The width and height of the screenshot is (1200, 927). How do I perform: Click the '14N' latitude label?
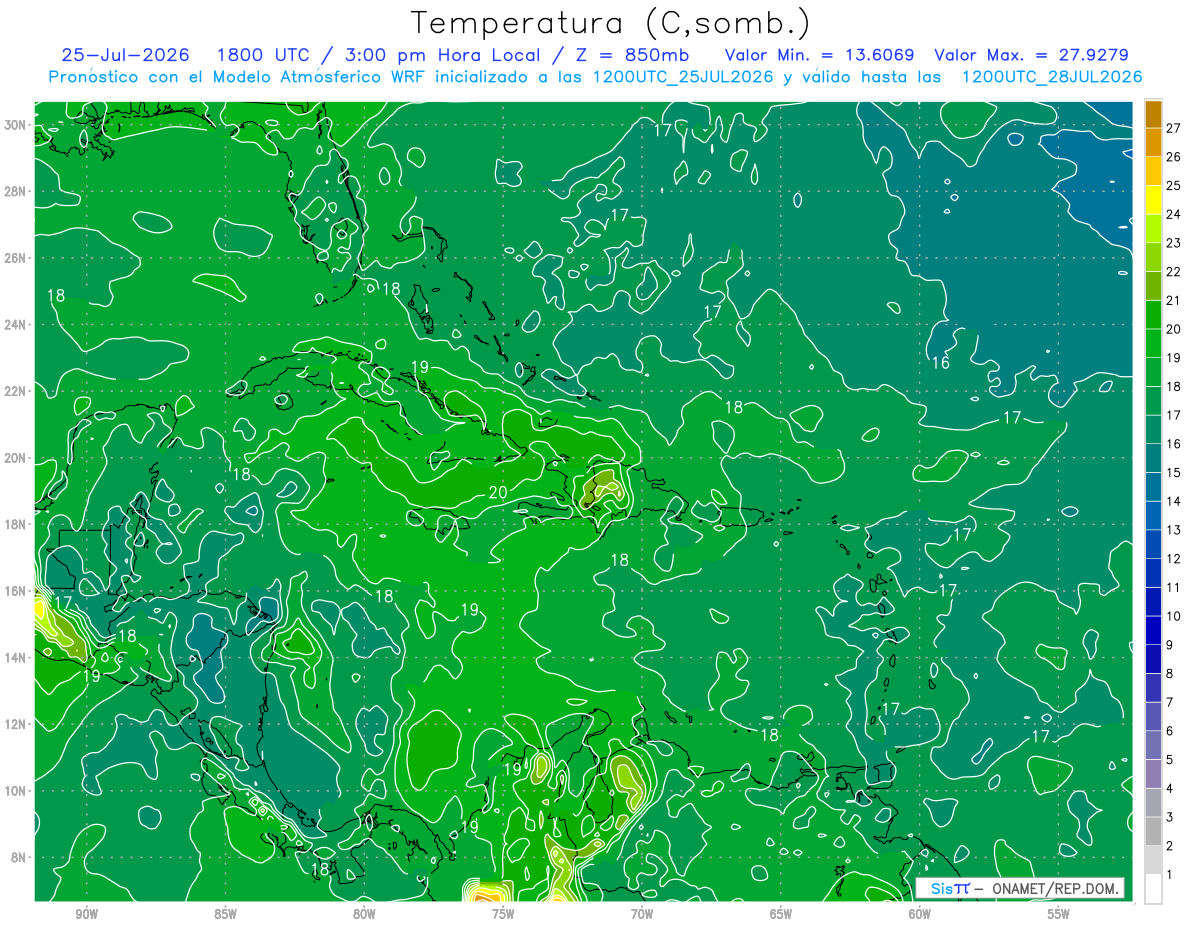coord(16,657)
